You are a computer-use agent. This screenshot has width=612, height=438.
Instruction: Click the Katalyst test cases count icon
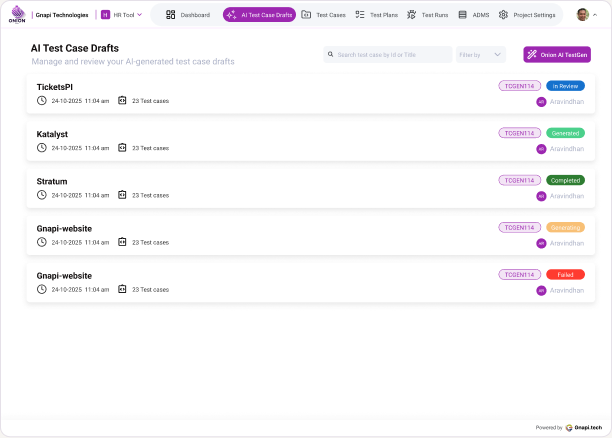pos(122,148)
